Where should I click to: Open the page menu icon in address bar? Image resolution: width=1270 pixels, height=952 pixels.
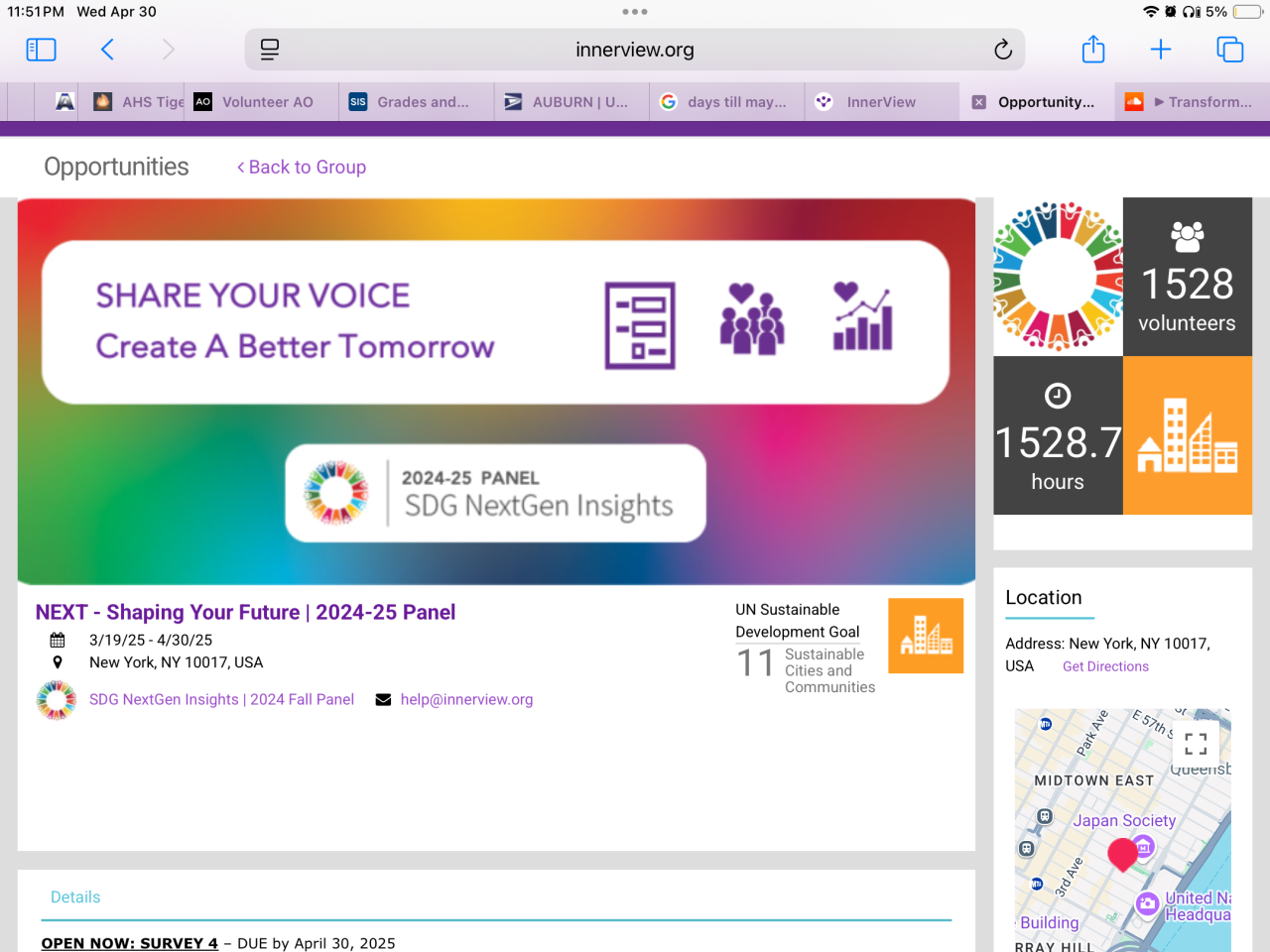click(x=270, y=50)
